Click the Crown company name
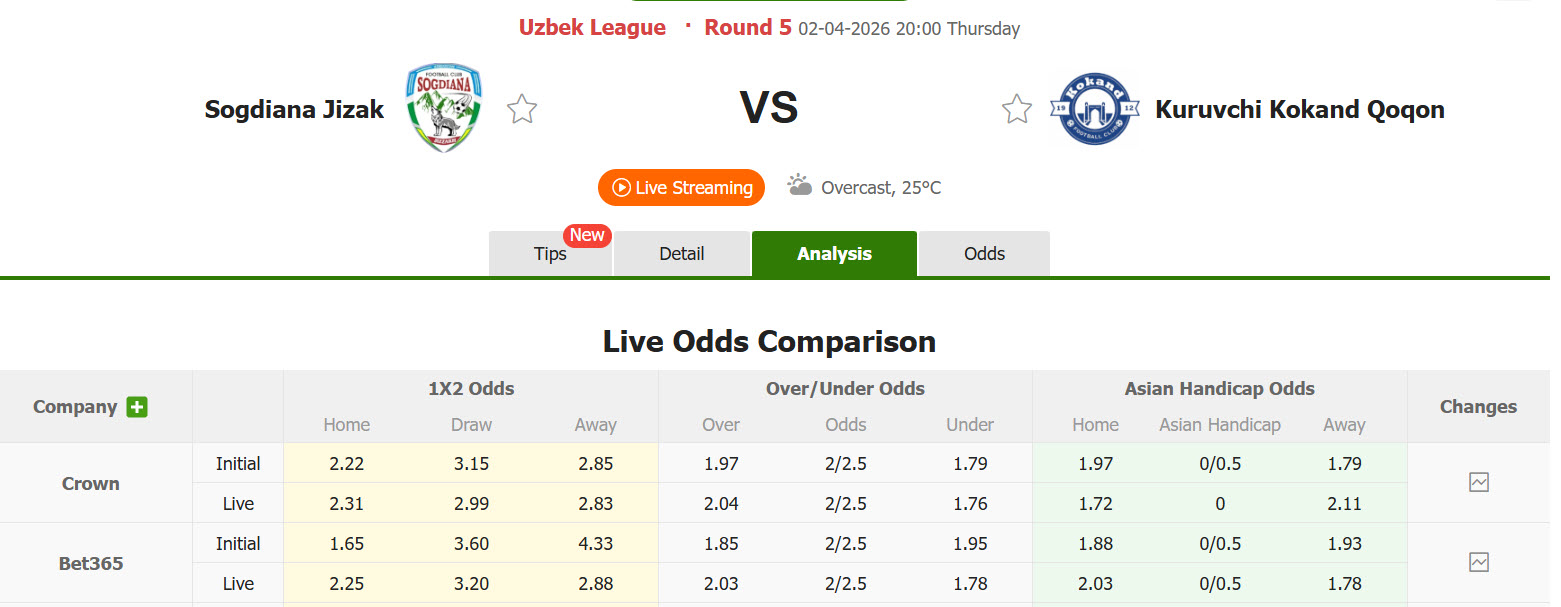Viewport: 1561px width, 607px height. click(91, 484)
